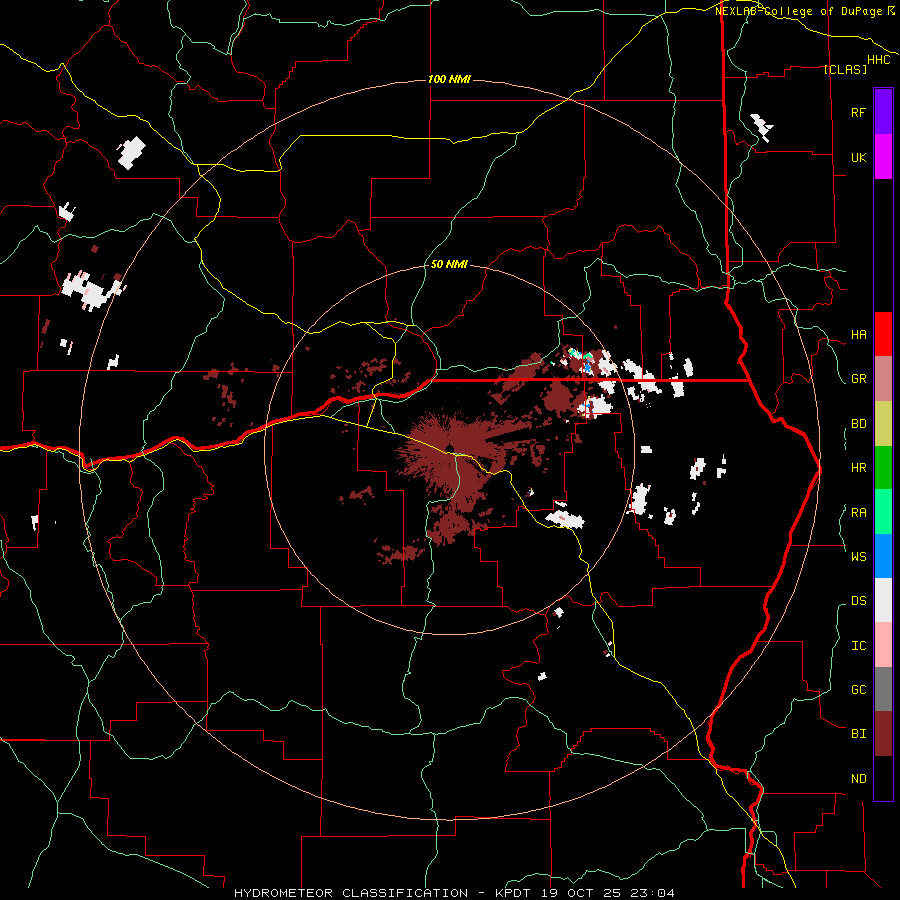Click the UK legend label
Viewport: 900px width, 900px height.
(858, 157)
